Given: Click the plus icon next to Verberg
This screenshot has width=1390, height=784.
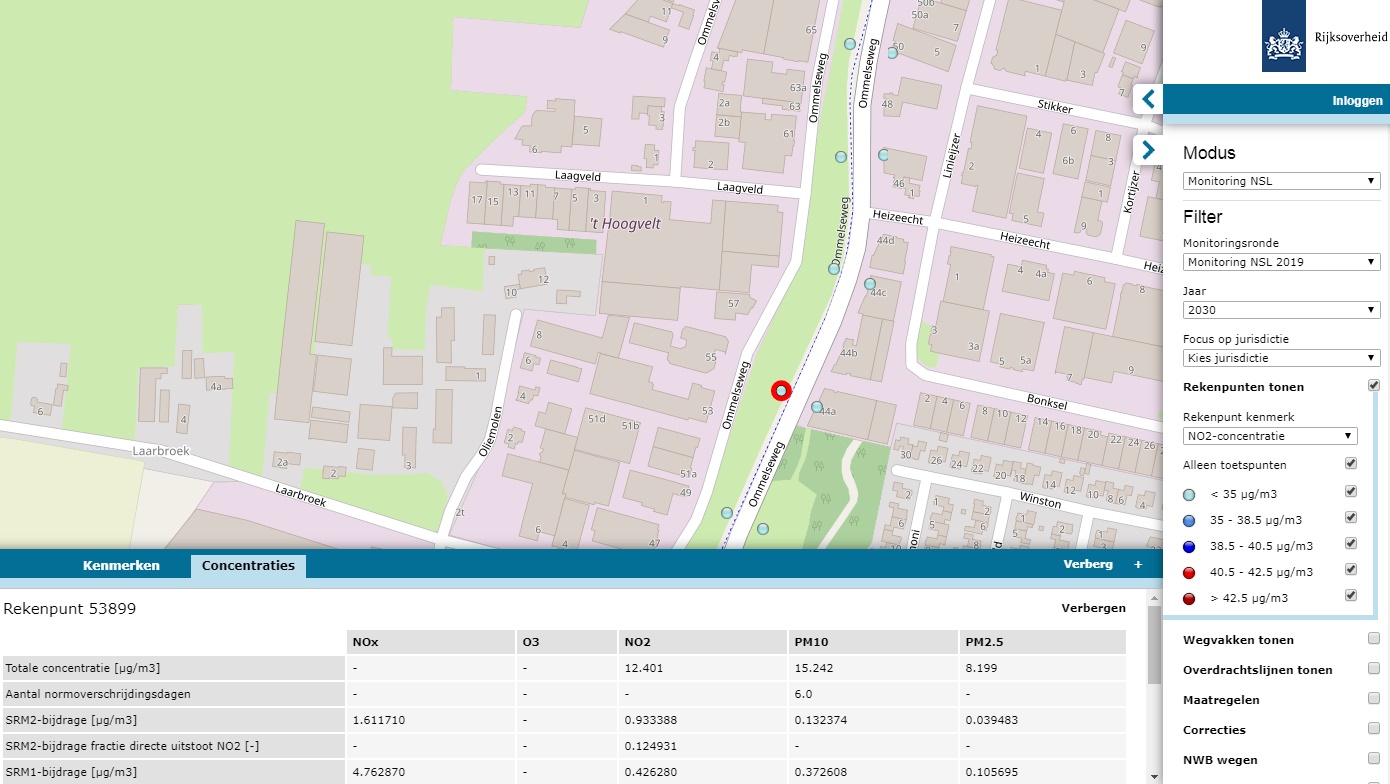Looking at the screenshot, I should tap(1137, 564).
